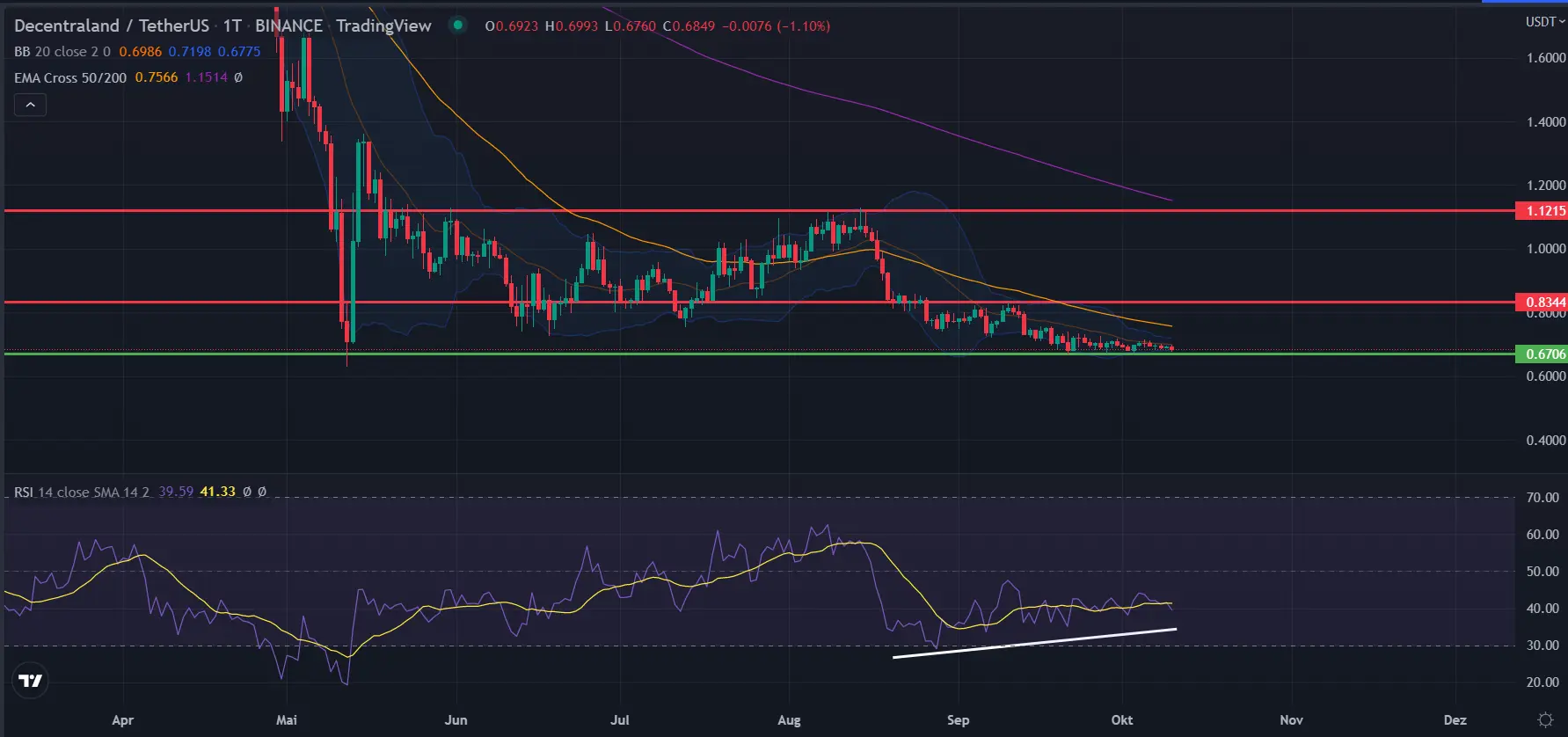Click the 0.8344 red price label

1542,302
